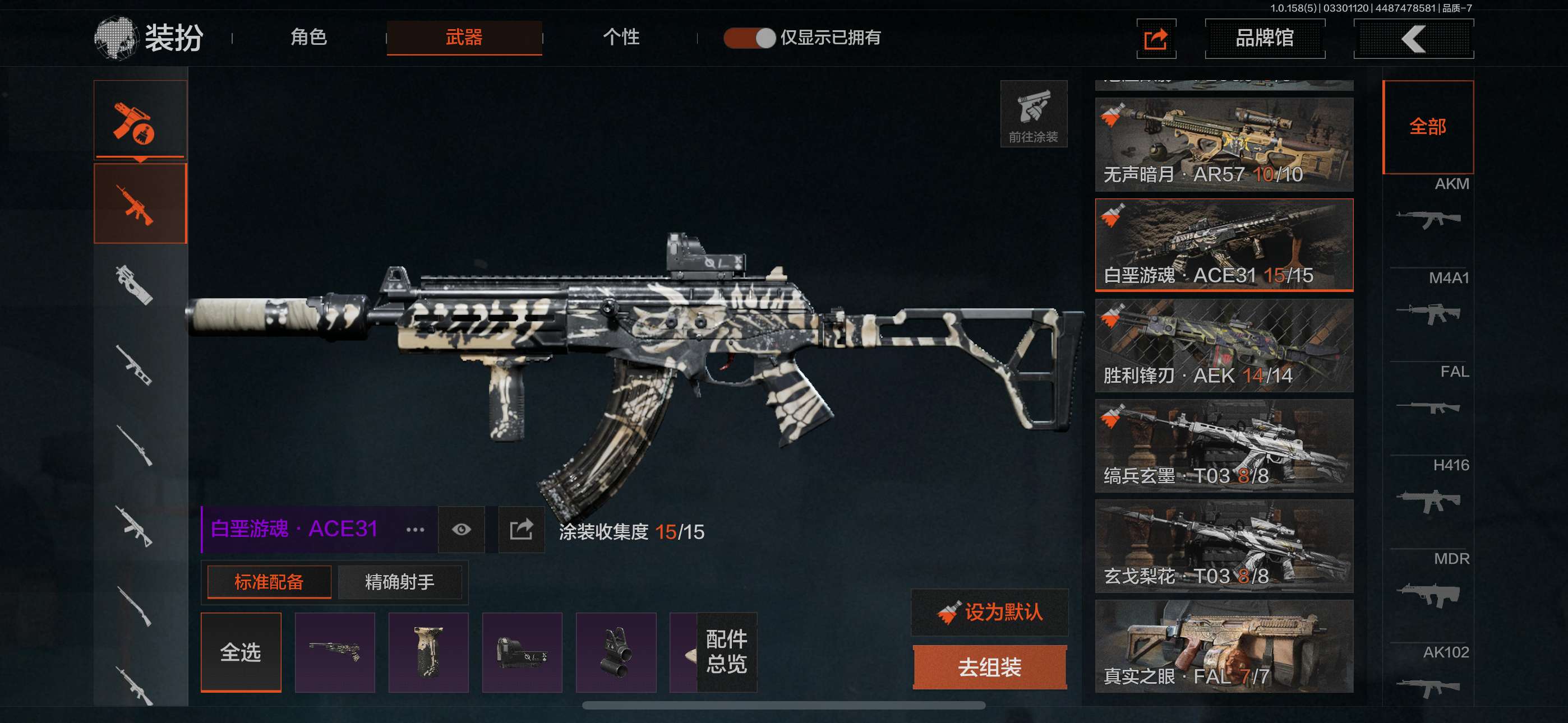Click the 设为默认 button
This screenshot has width=1568, height=723.
point(990,611)
